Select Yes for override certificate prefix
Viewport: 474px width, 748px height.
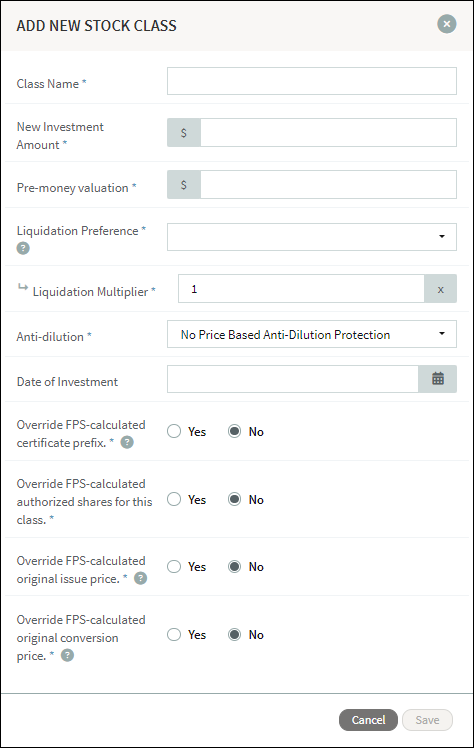click(174, 431)
